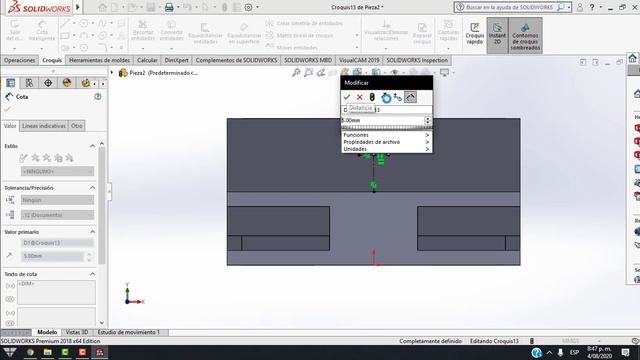Switch to the VisualCAM 2019 tab
The width and height of the screenshot is (640, 360).
[x=359, y=60]
